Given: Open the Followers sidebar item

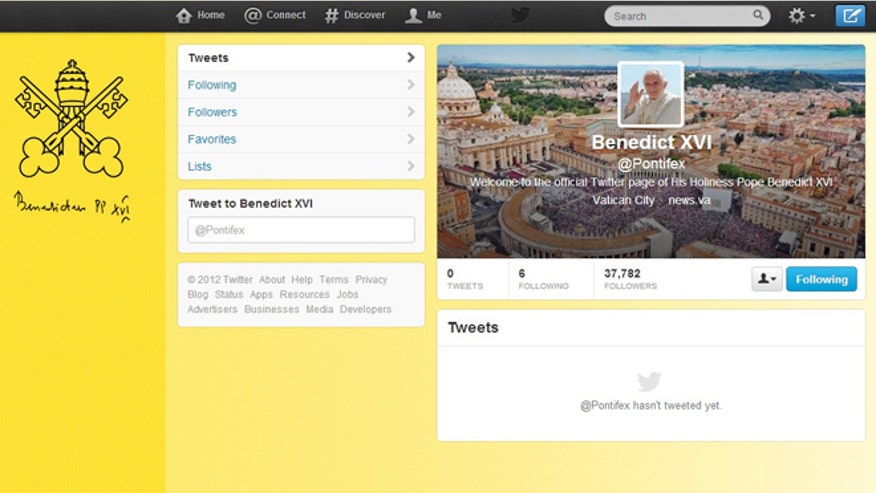Looking at the screenshot, I should (301, 112).
